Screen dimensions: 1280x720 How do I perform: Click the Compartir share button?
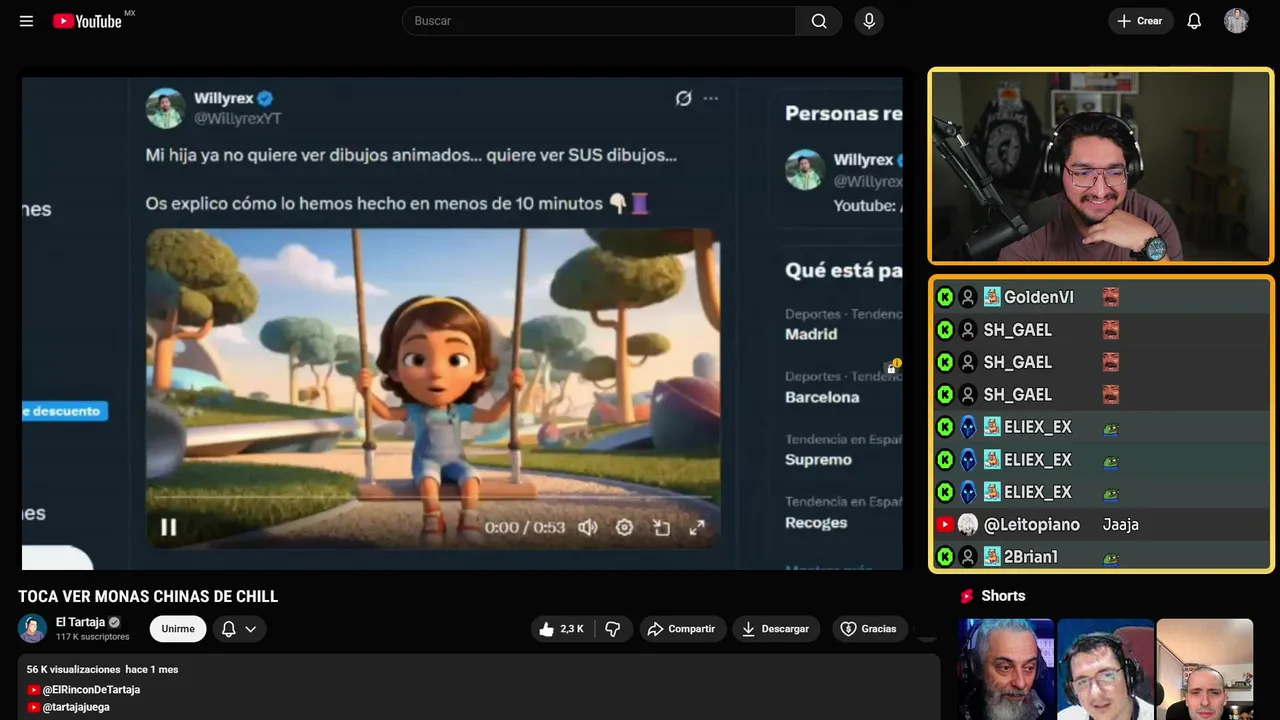tap(682, 629)
